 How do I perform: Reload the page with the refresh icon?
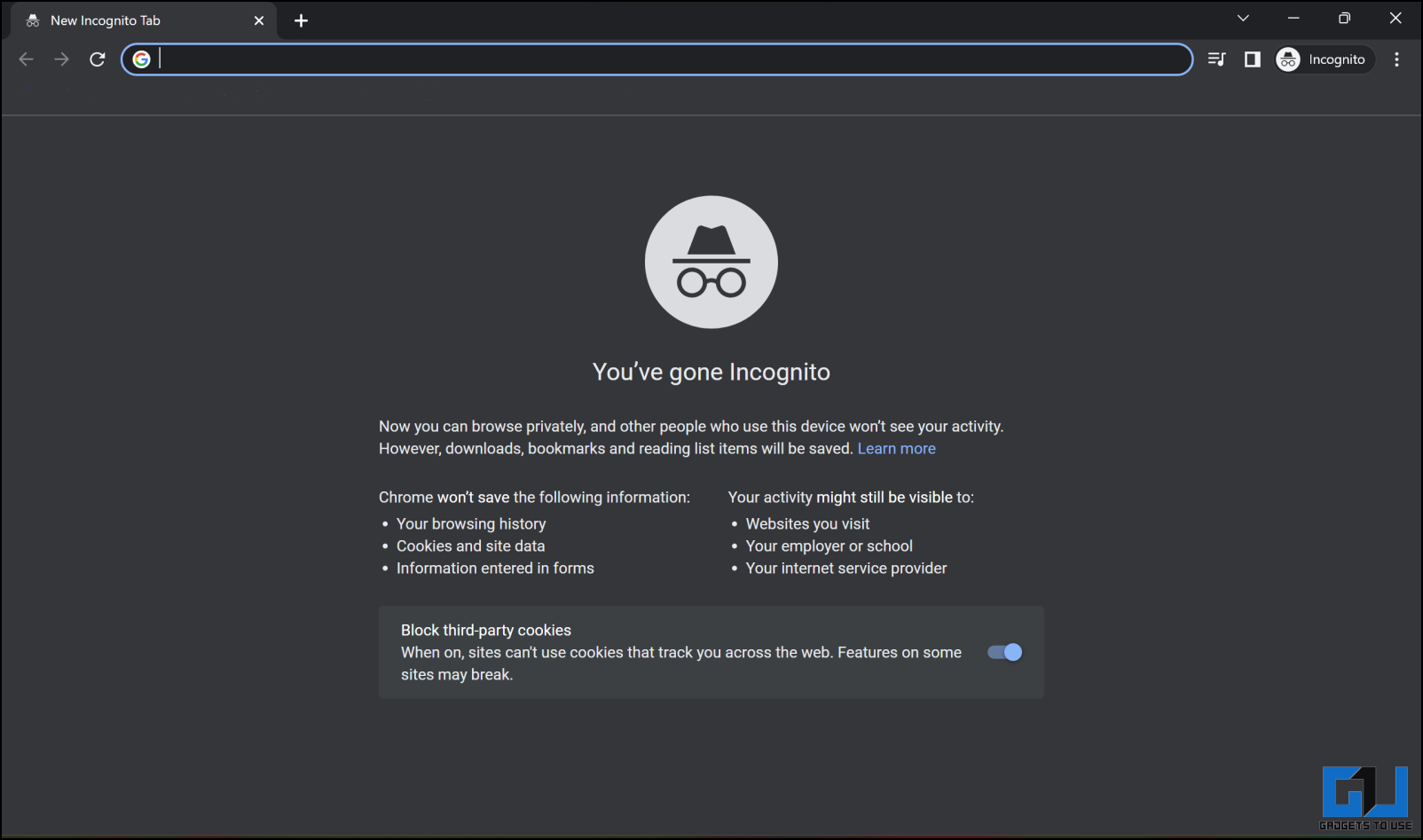pyautogui.click(x=98, y=59)
